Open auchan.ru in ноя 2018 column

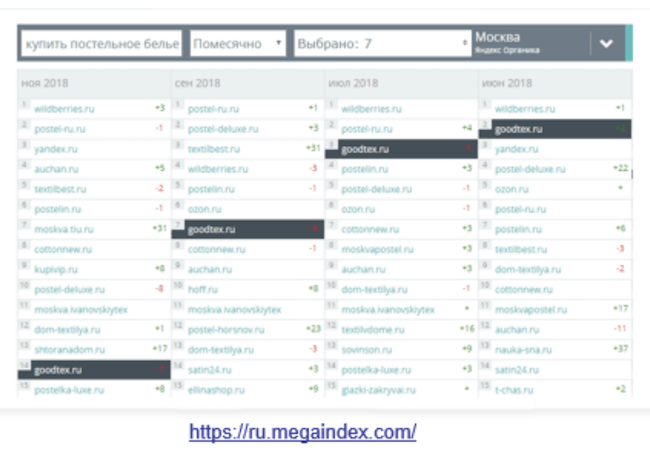56,169
